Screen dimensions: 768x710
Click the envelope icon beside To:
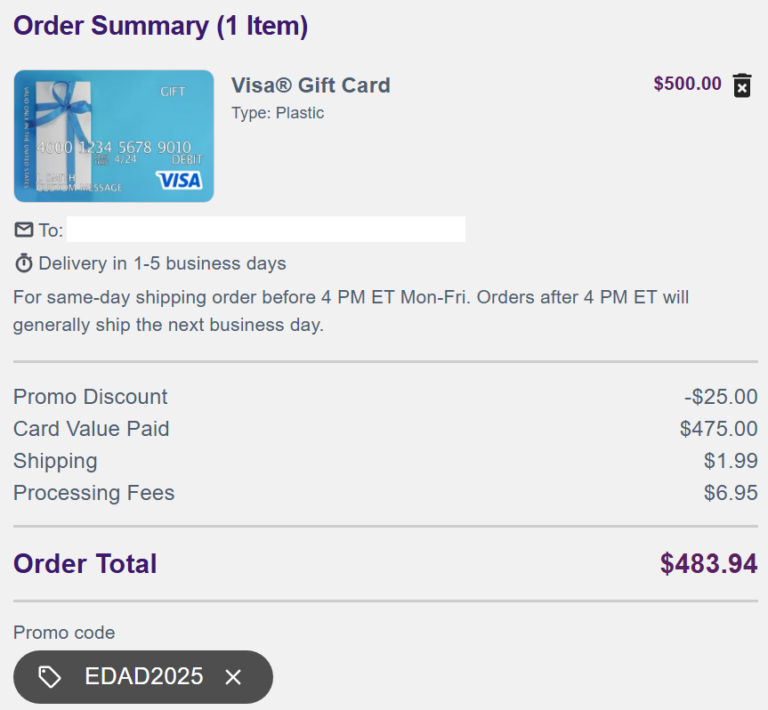click(x=24, y=230)
